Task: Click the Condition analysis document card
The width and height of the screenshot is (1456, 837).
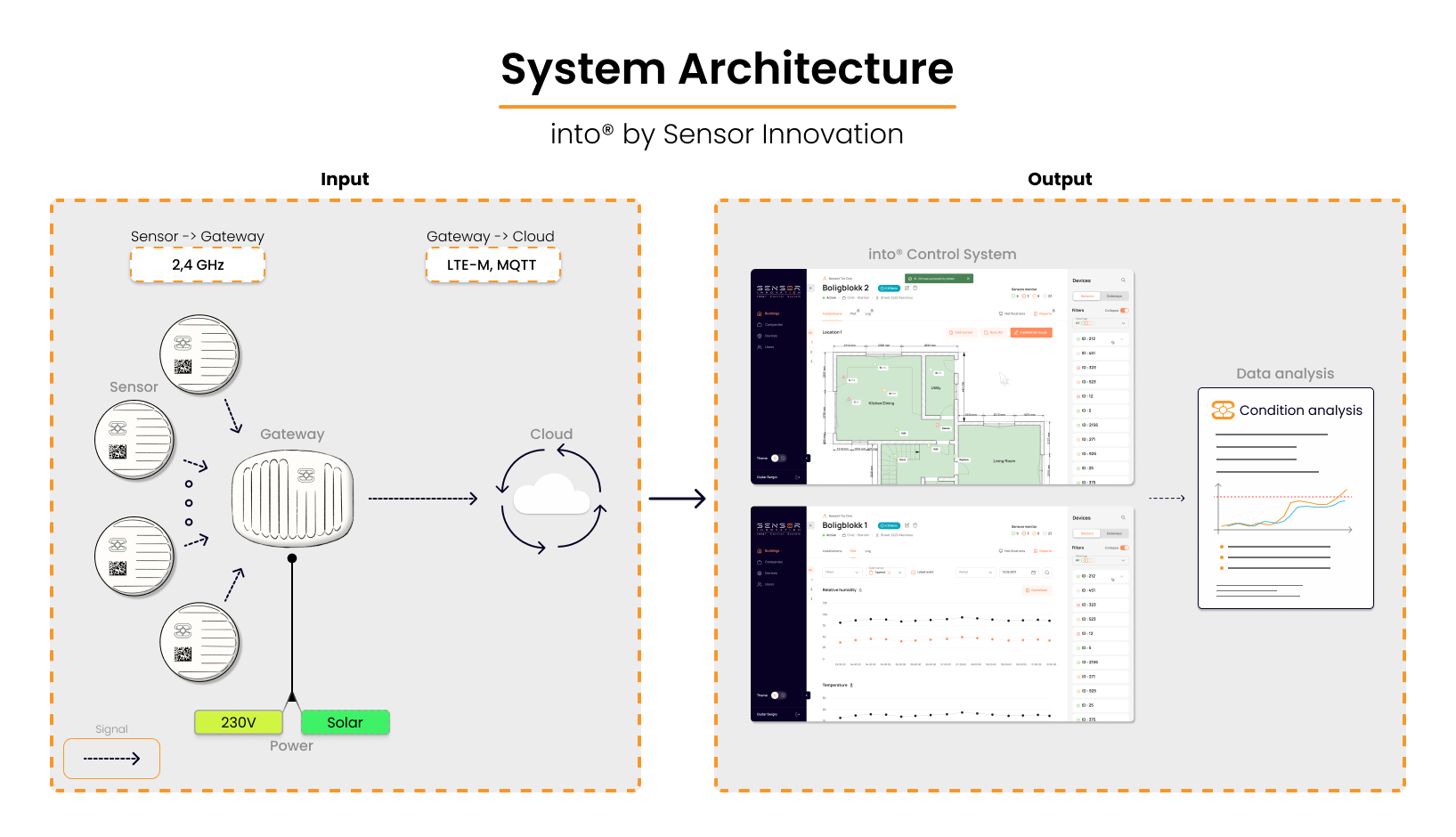Action: click(1286, 499)
